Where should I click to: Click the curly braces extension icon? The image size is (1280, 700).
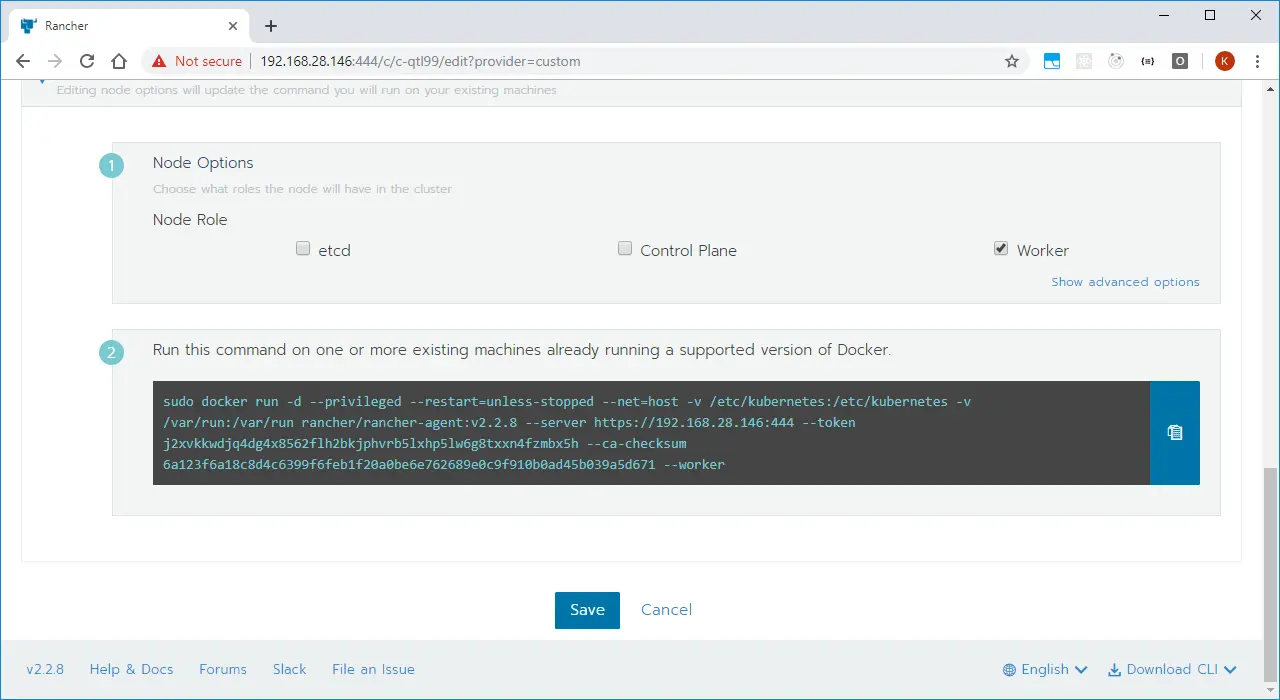pyautogui.click(x=1148, y=61)
